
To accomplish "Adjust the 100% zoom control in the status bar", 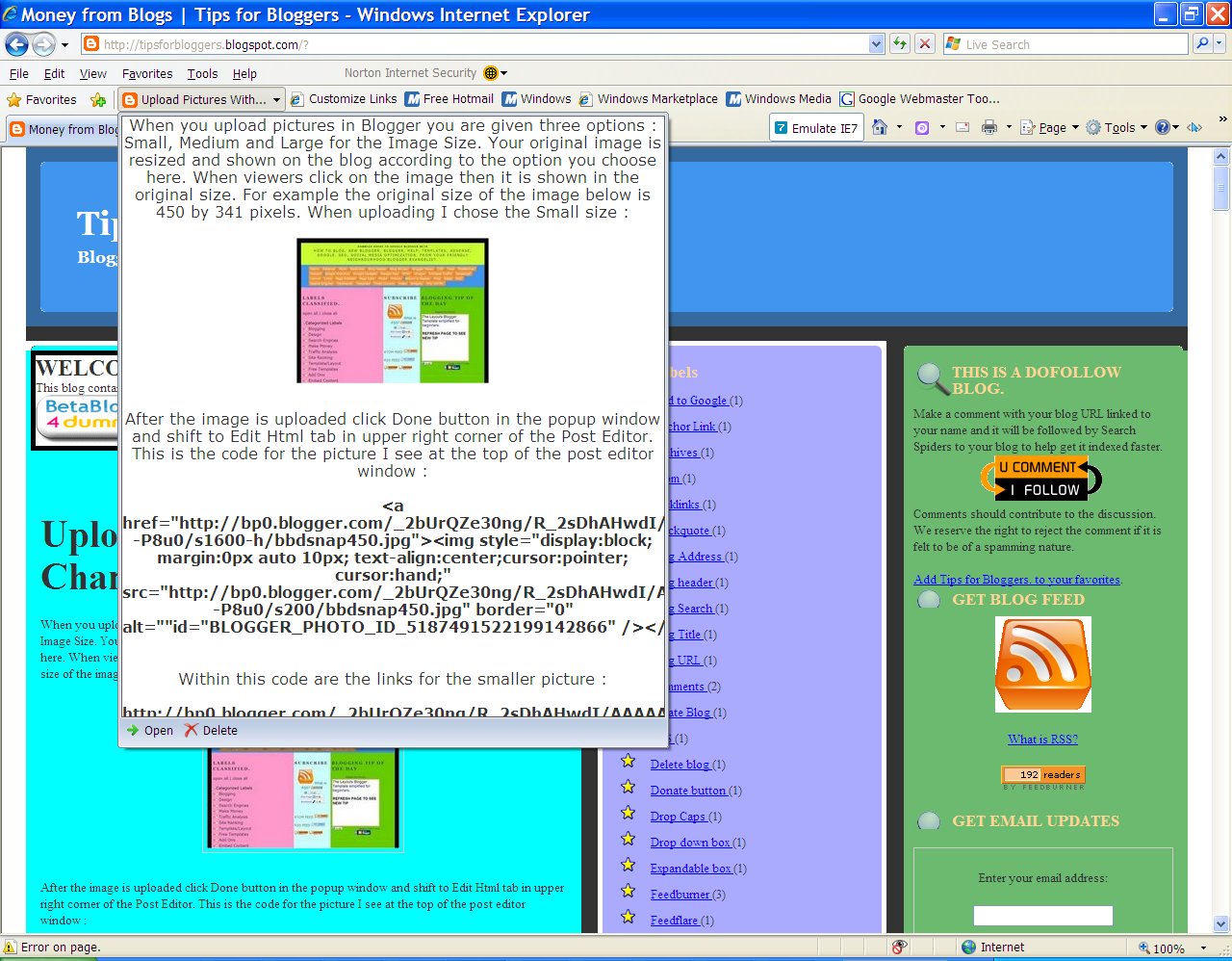I will (1165, 947).
